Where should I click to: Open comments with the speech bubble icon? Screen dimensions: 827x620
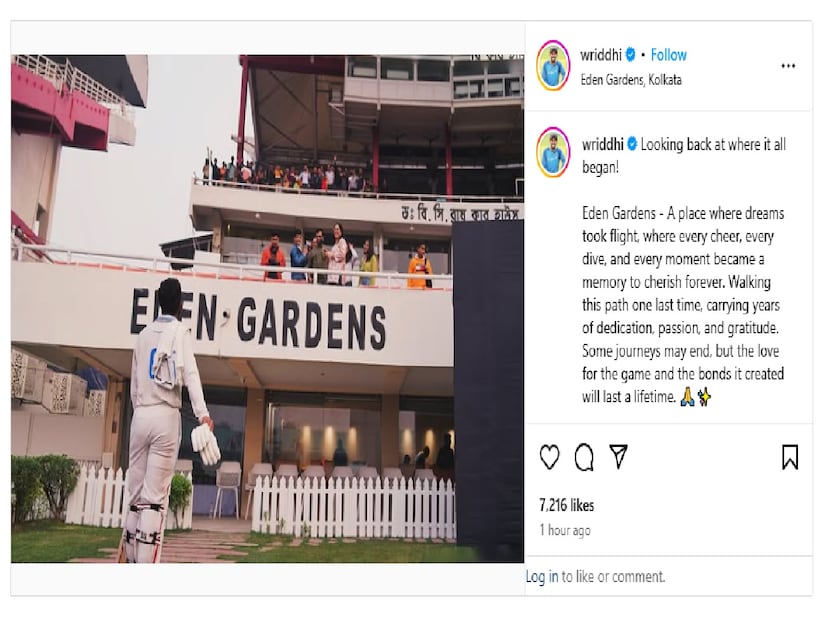point(584,457)
